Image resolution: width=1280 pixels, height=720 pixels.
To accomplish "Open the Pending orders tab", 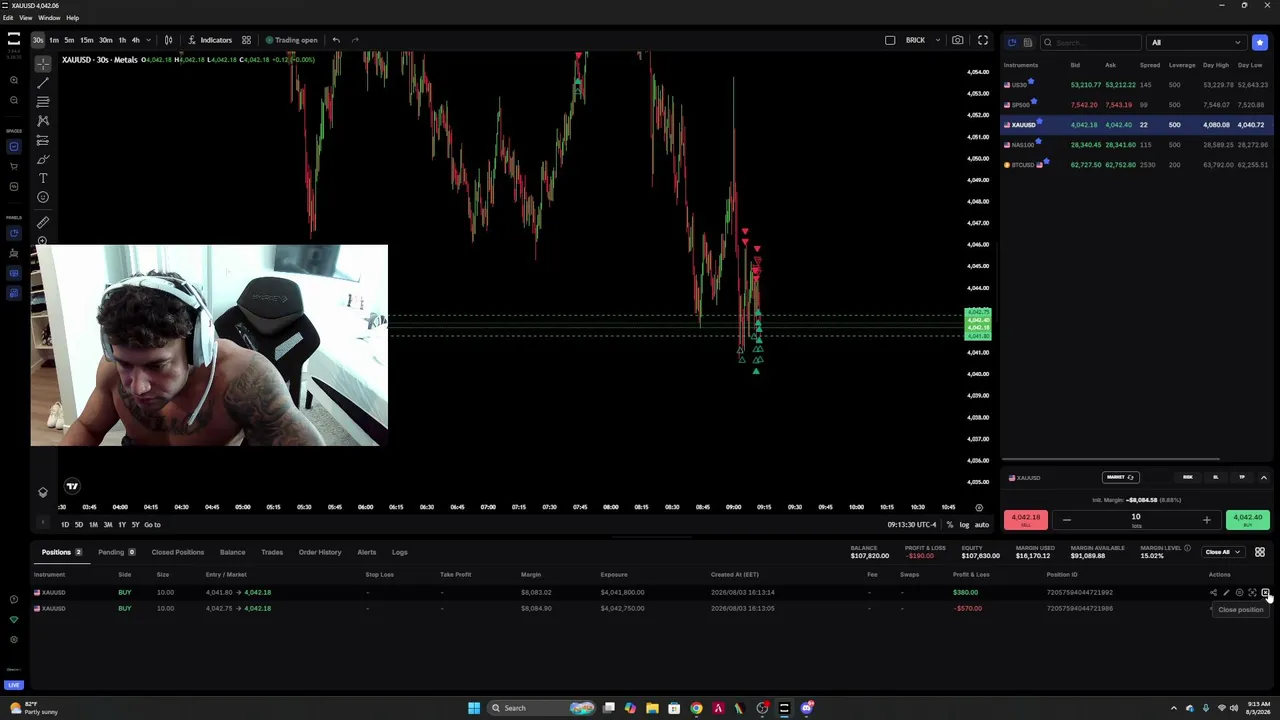I will pyautogui.click(x=116, y=552).
